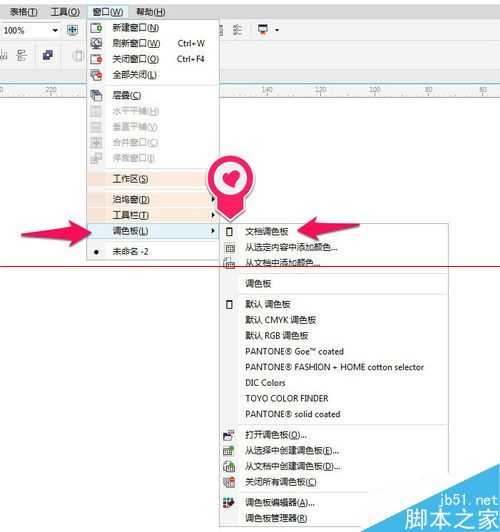Open the 帮助(H) menu

[x=151, y=12]
